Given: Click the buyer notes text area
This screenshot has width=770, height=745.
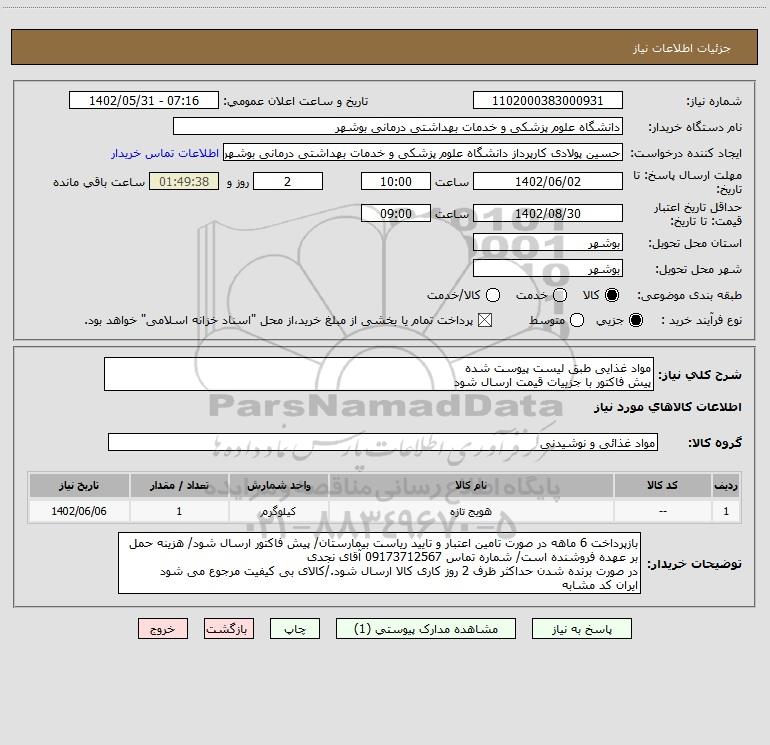Looking at the screenshot, I should [380, 563].
